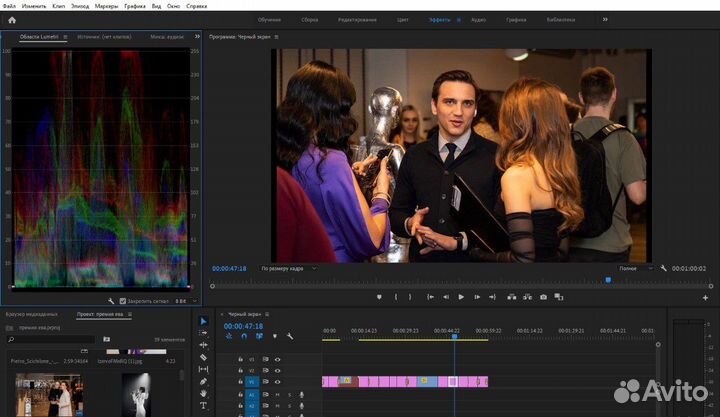Select the Razor tool in toolbar
Viewport: 720px width, 417px height.
coord(203,357)
